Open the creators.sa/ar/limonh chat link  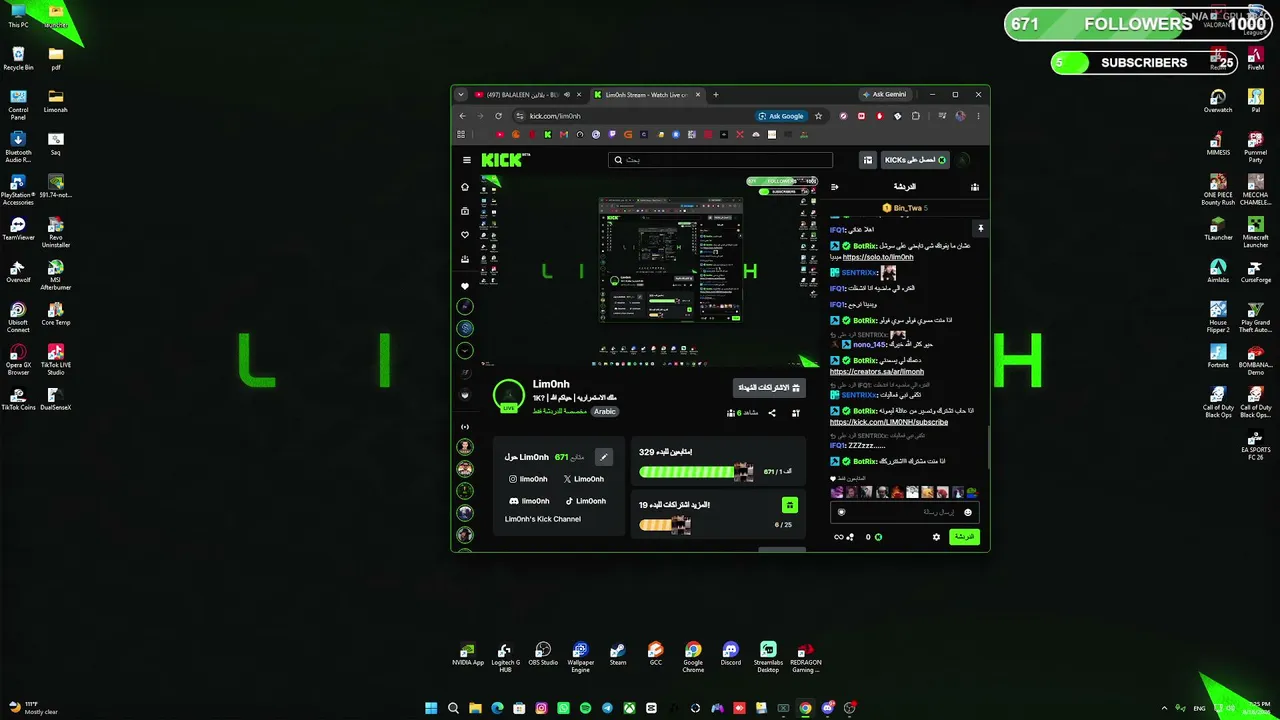pyautogui.click(x=877, y=372)
